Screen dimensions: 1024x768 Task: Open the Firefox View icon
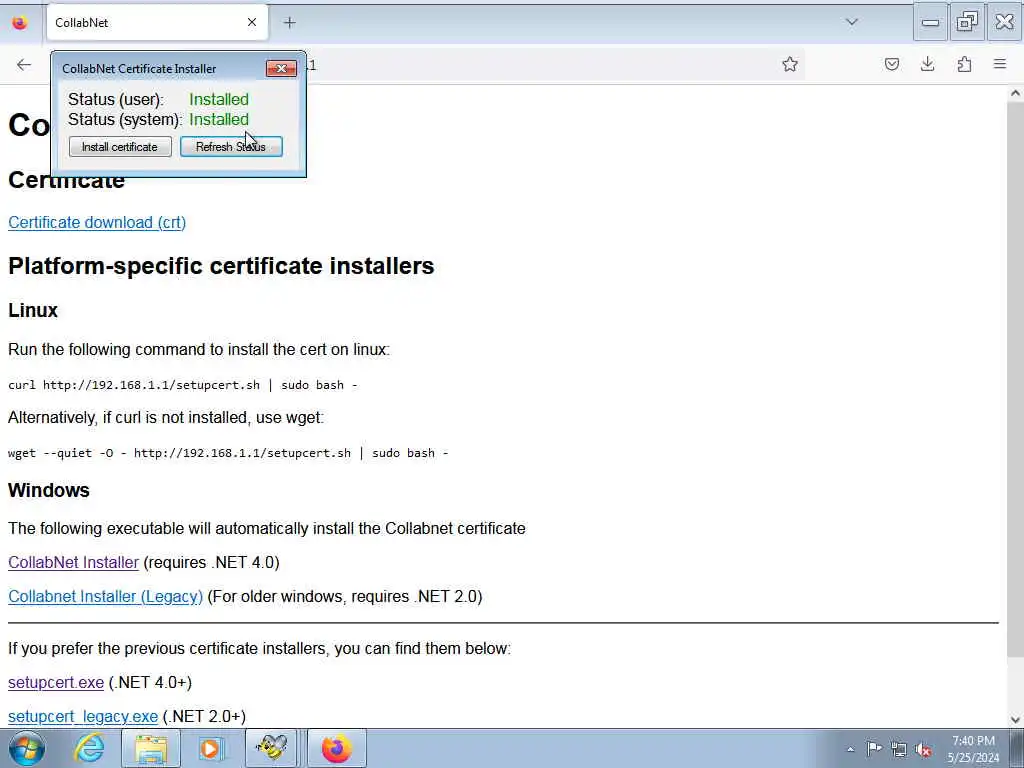tap(20, 23)
